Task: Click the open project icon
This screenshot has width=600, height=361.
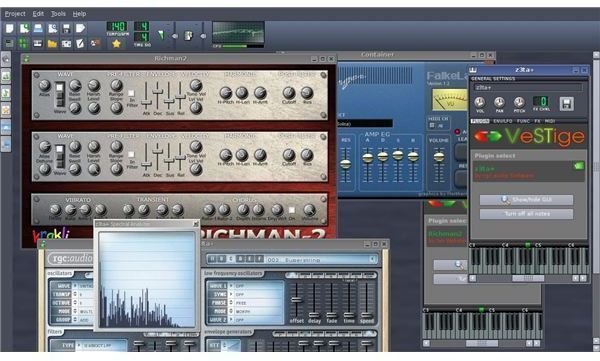Action: click(x=38, y=28)
